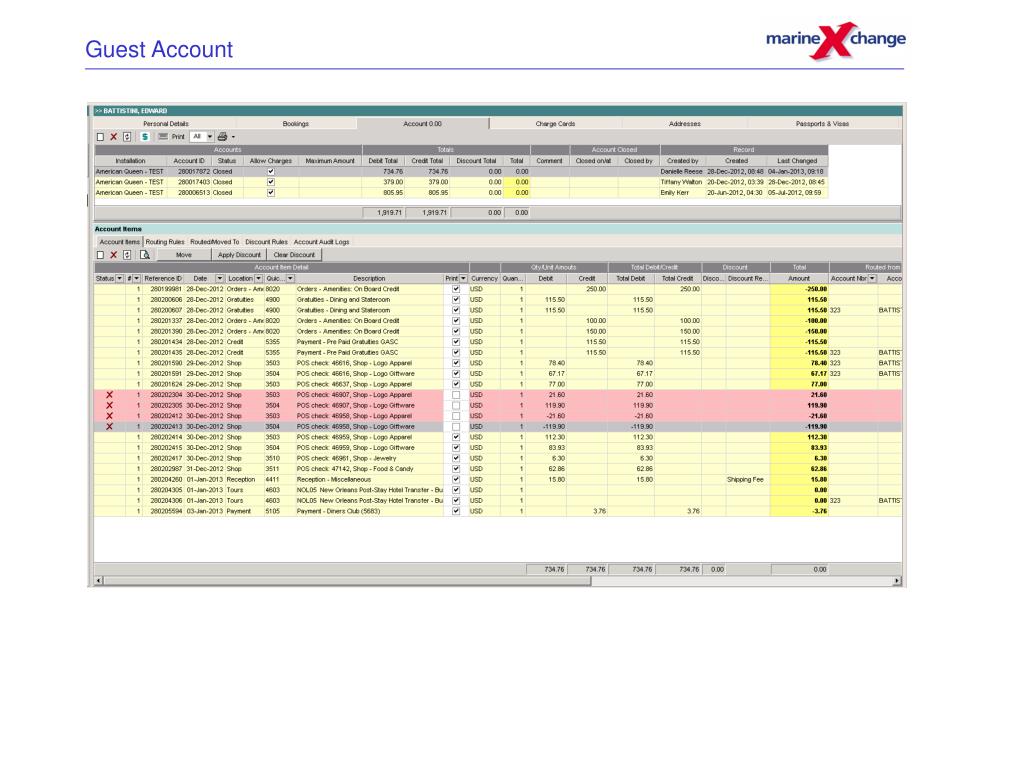The width and height of the screenshot is (1024, 768).
Task: Click the Move button
Action: click(x=184, y=255)
